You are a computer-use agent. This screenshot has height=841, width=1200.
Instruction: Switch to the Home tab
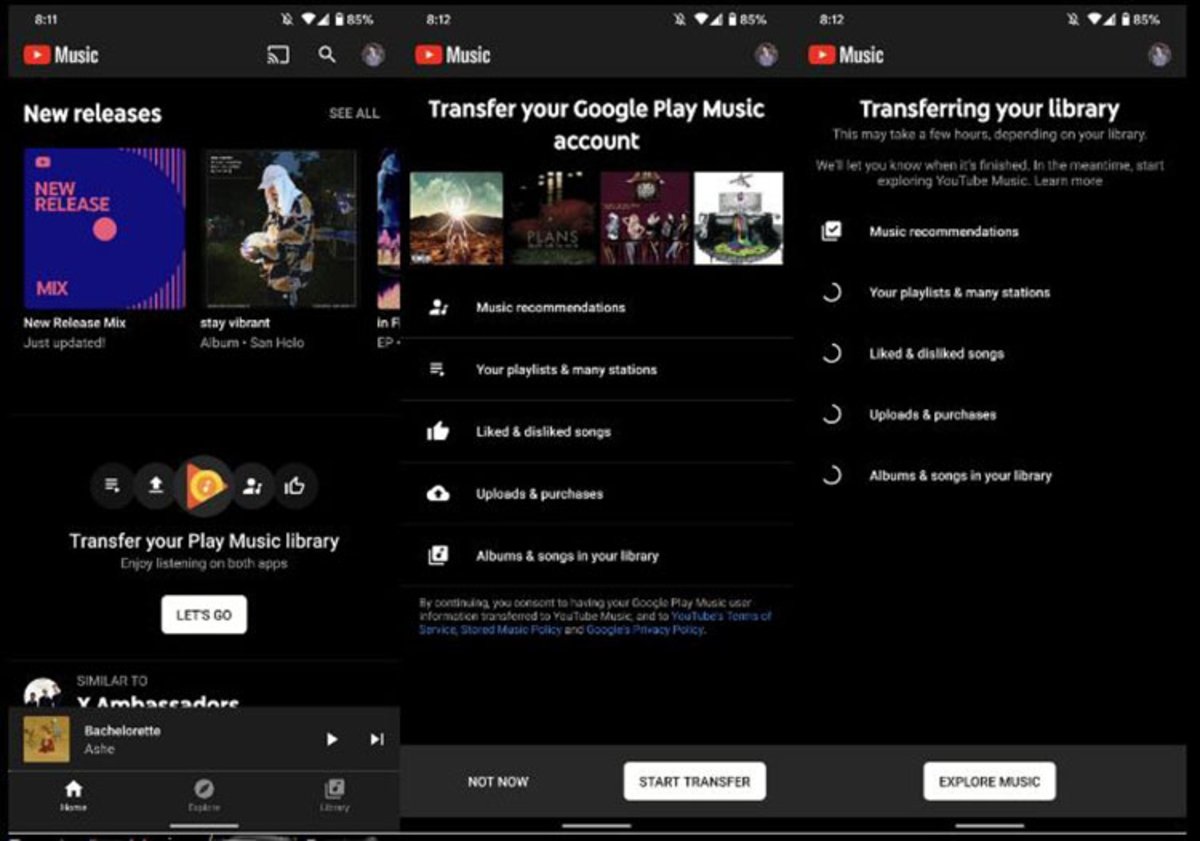73,795
